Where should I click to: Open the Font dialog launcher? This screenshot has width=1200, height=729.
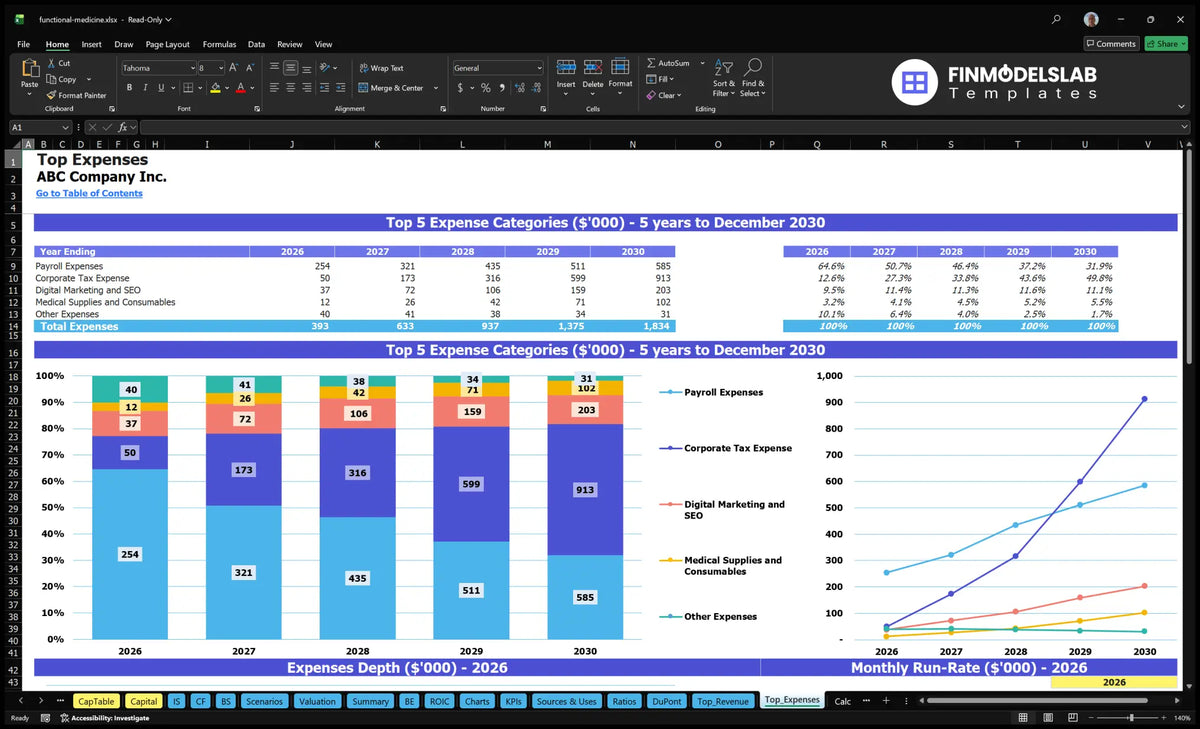[256, 108]
